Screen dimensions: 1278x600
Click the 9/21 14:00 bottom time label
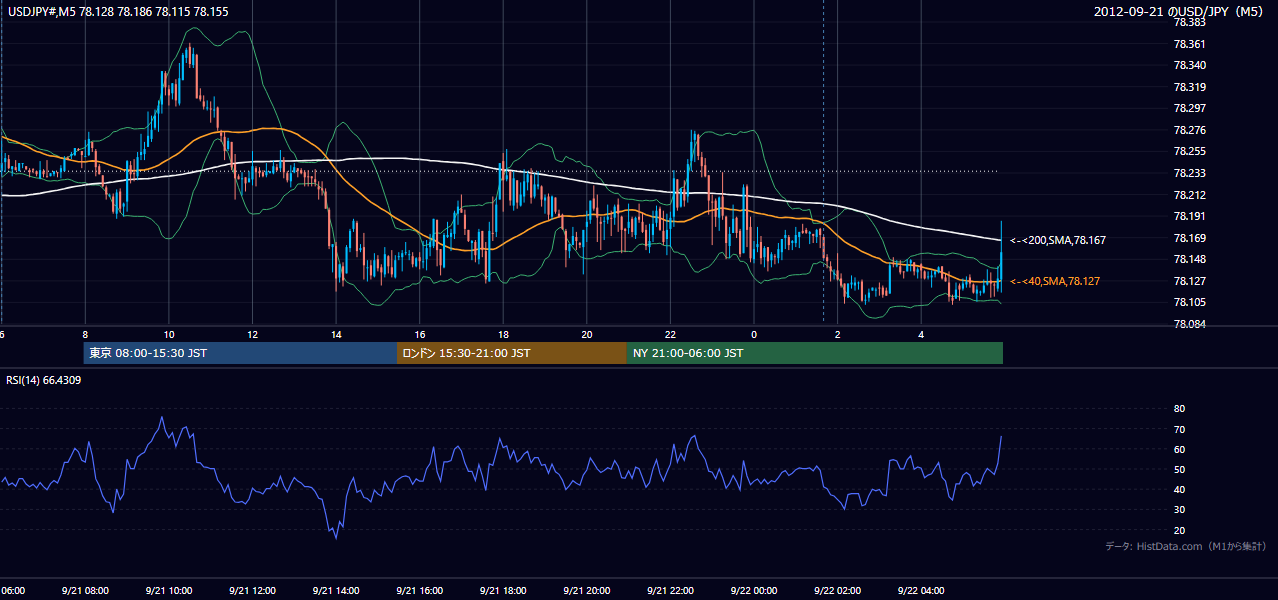(x=336, y=590)
